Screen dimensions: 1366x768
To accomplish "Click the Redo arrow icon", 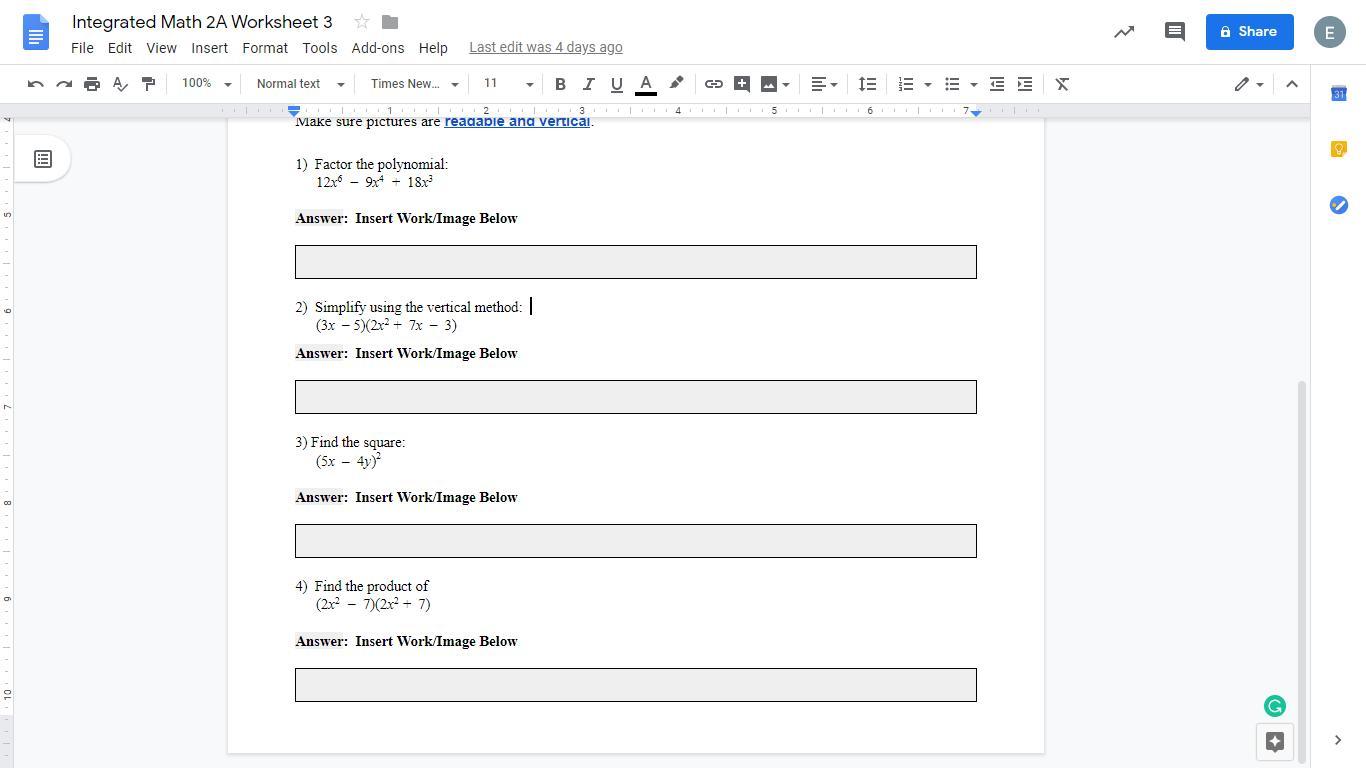I will pyautogui.click(x=64, y=84).
